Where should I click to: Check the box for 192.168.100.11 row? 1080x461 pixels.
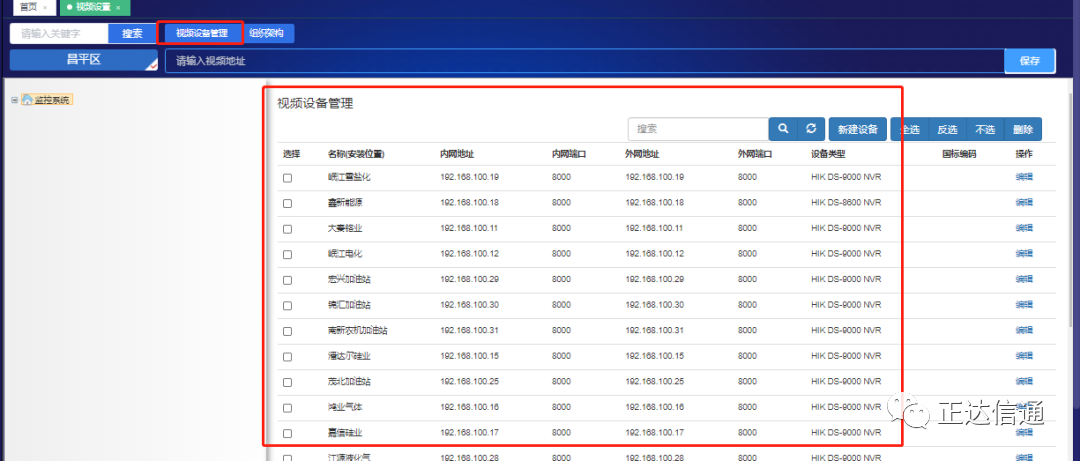coord(287,229)
